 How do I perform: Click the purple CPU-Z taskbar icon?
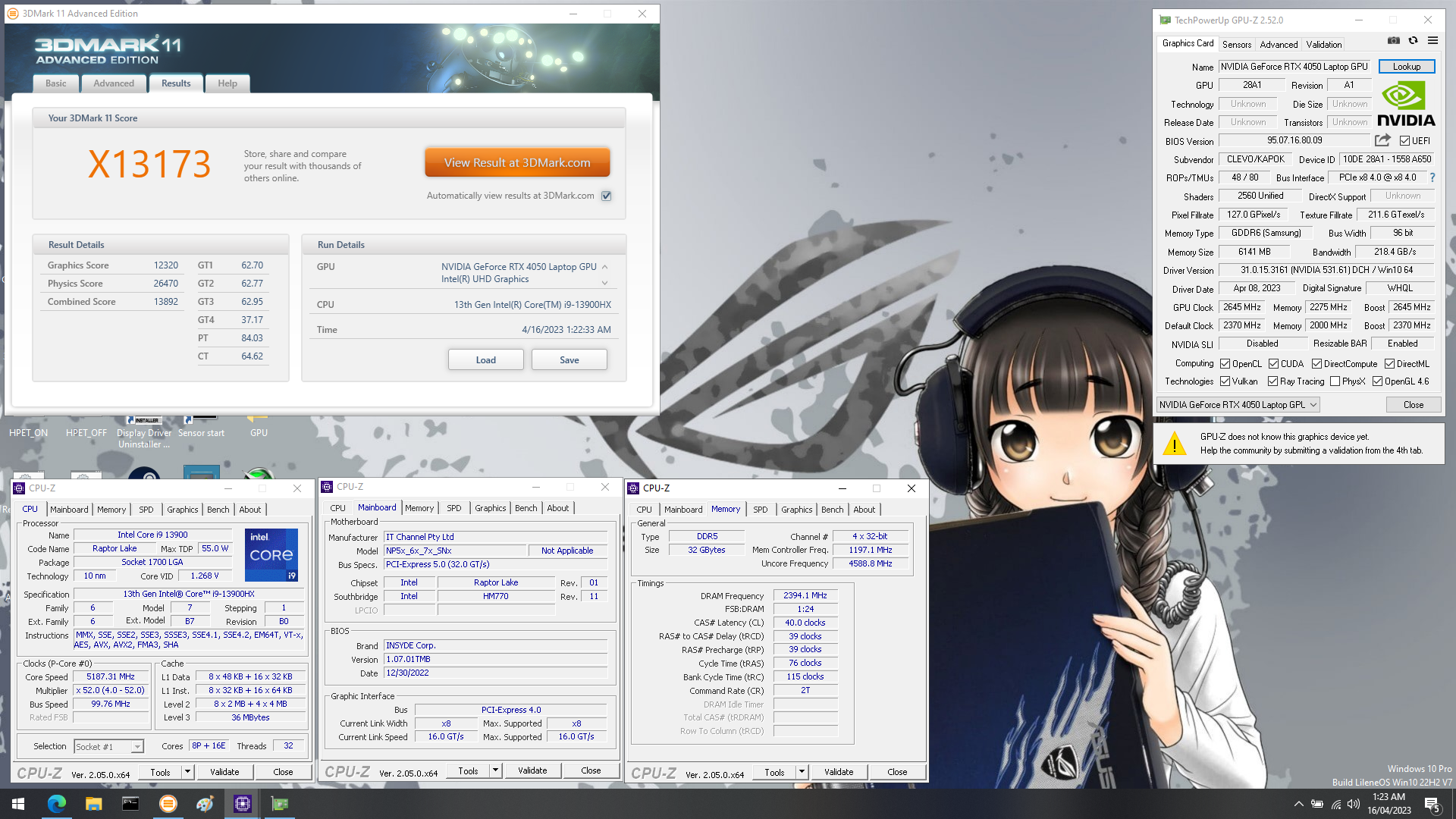tap(243, 804)
